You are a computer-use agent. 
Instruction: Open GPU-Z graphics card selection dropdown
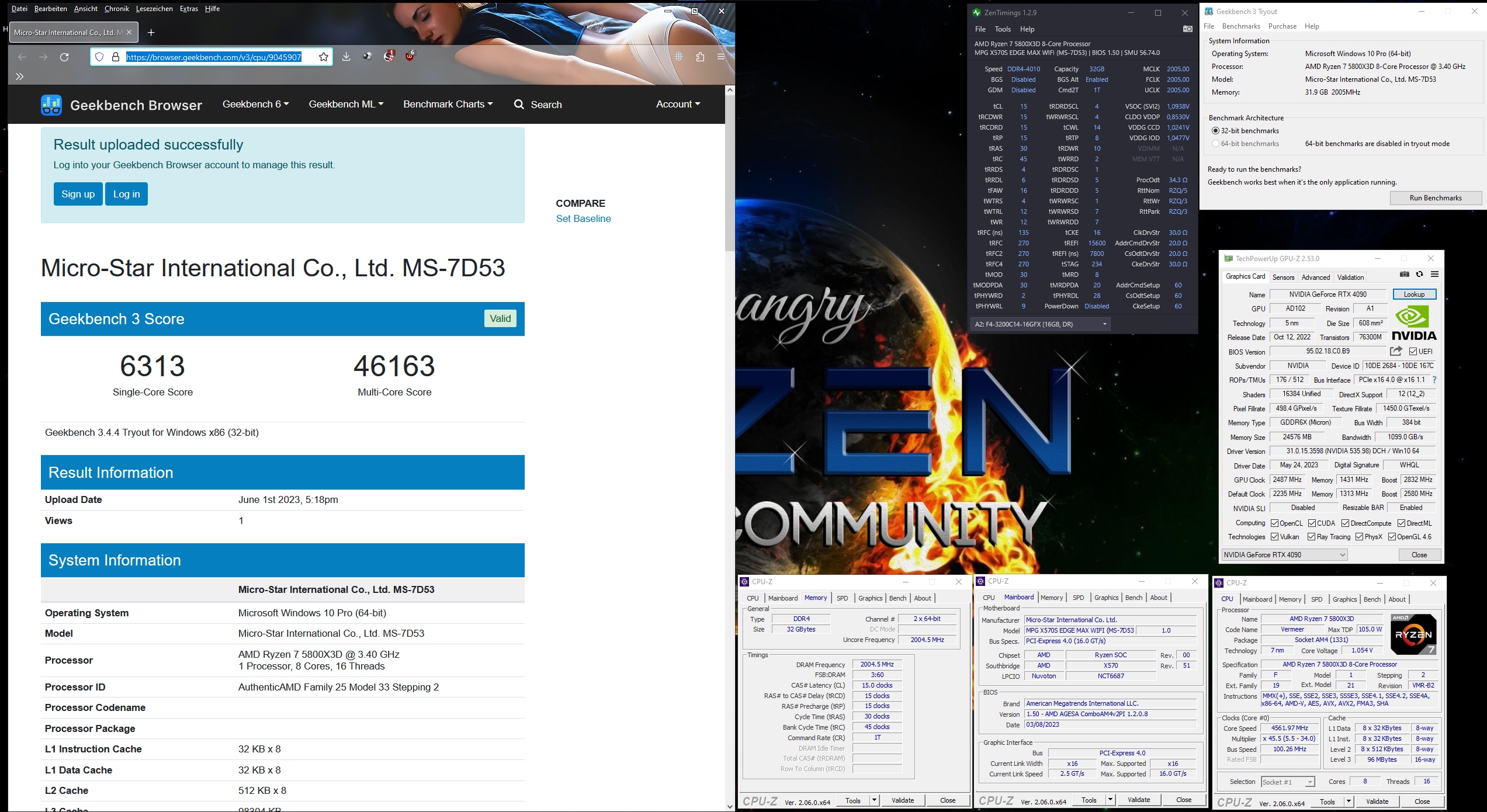tap(1284, 555)
